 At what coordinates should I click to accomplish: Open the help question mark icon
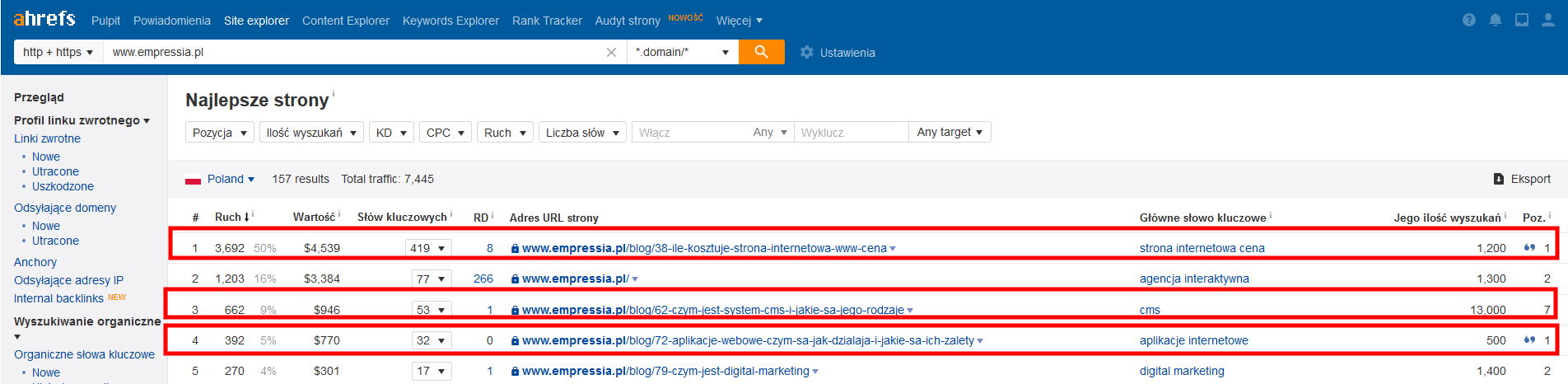tap(1469, 20)
